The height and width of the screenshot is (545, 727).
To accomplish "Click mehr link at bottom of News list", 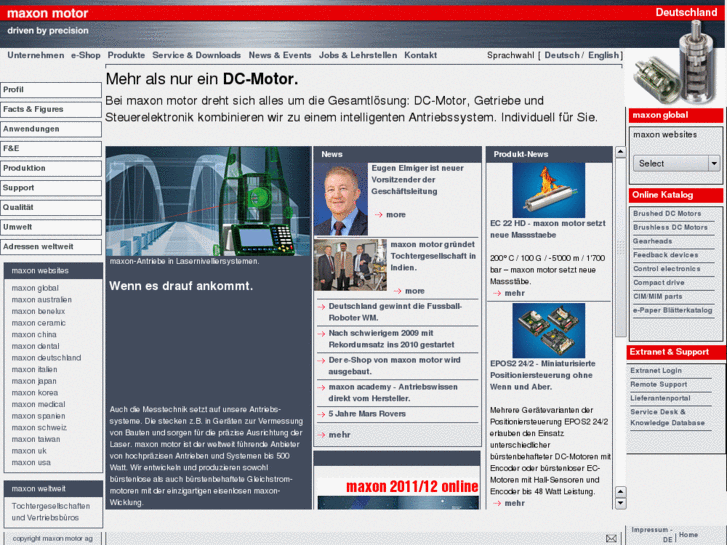I will (339, 435).
